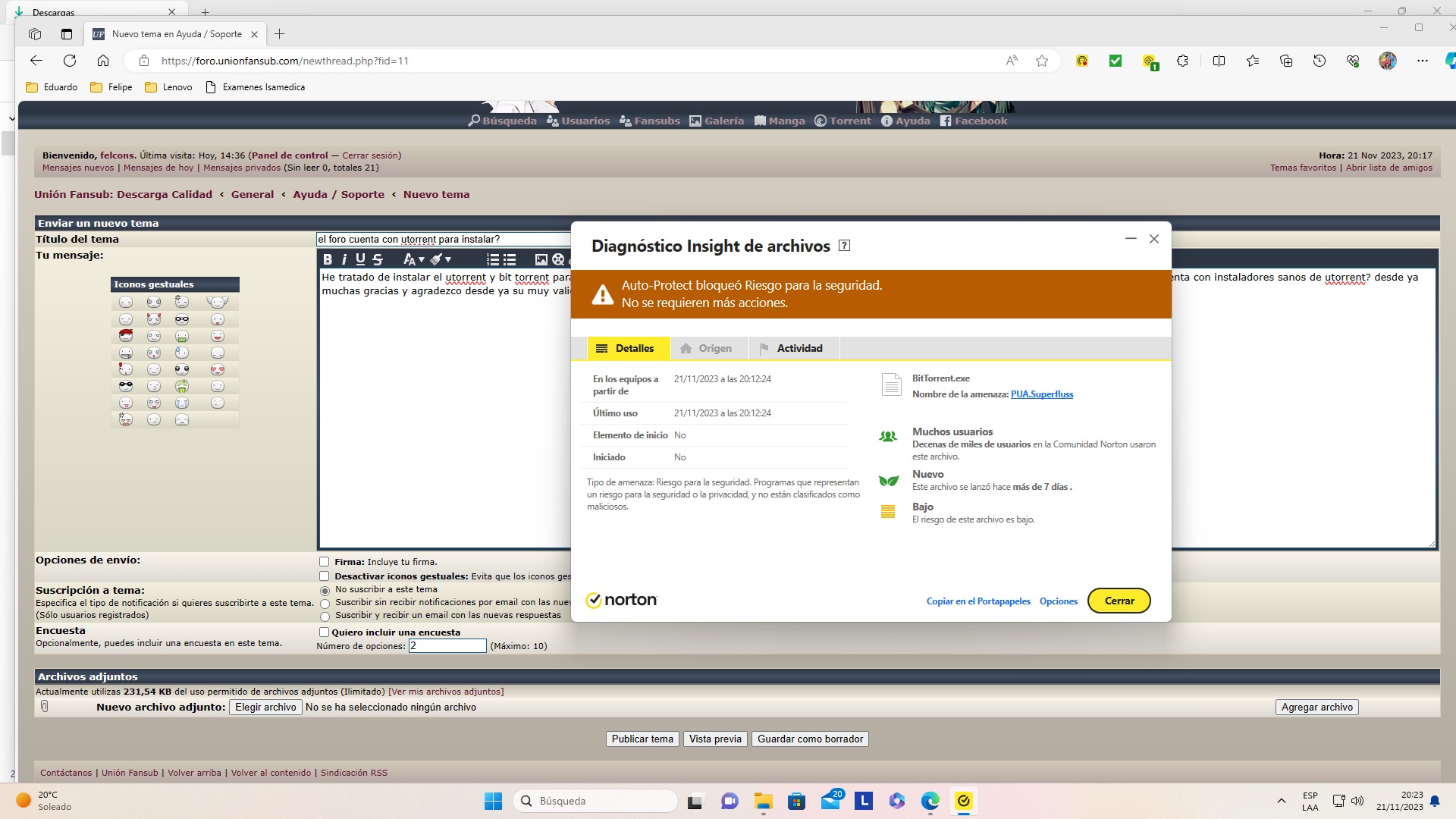Enable the Firma signature checkbox
Viewport: 1456px width, 819px height.
[x=325, y=562]
